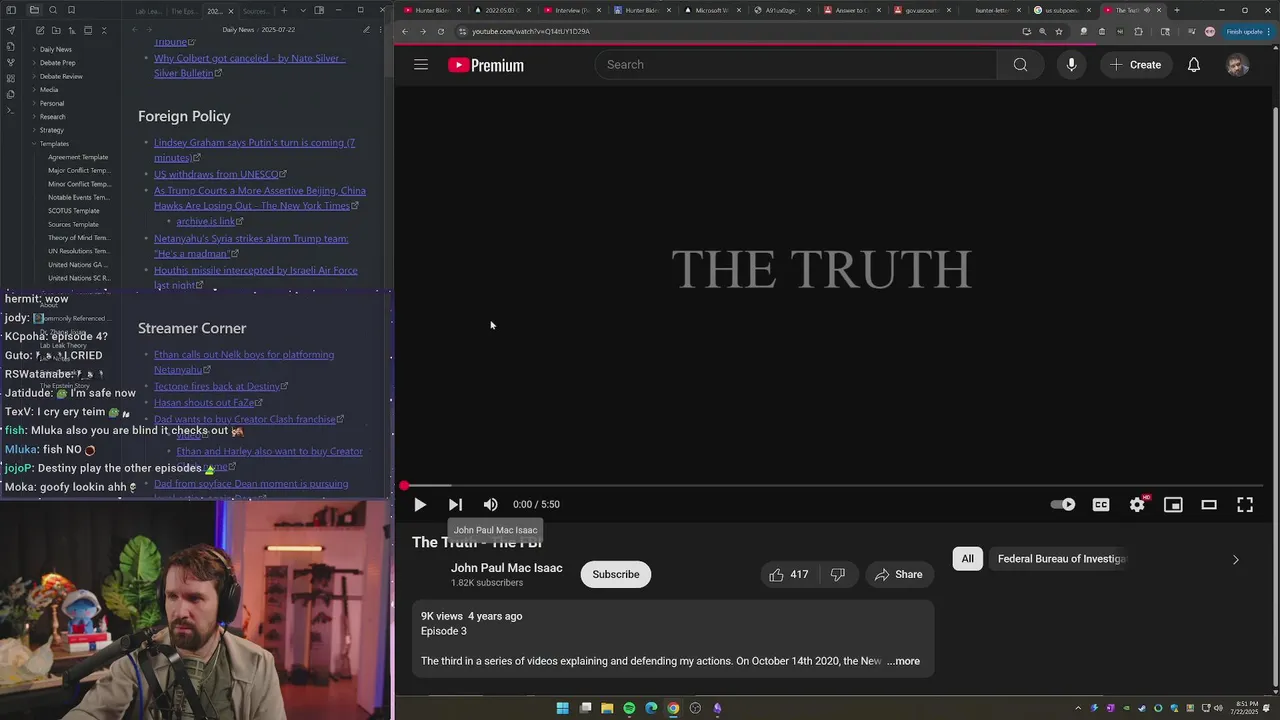Open John Paul Mac Isaac channel name
Viewport: 1280px width, 720px height.
pos(507,568)
